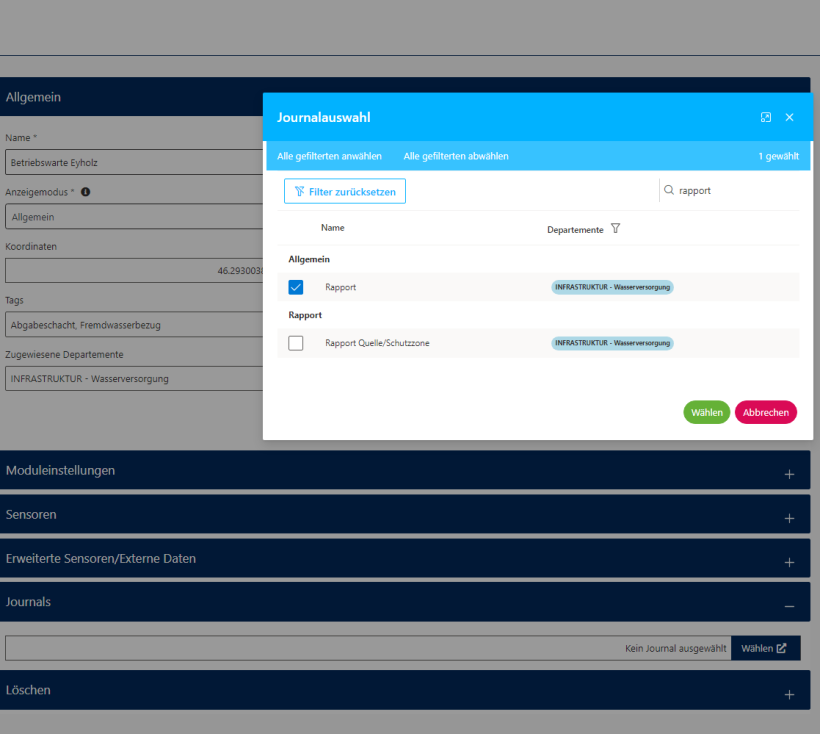The height and width of the screenshot is (734, 820).
Task: Select Alle gefilterten abwählen
Action: [x=456, y=156]
